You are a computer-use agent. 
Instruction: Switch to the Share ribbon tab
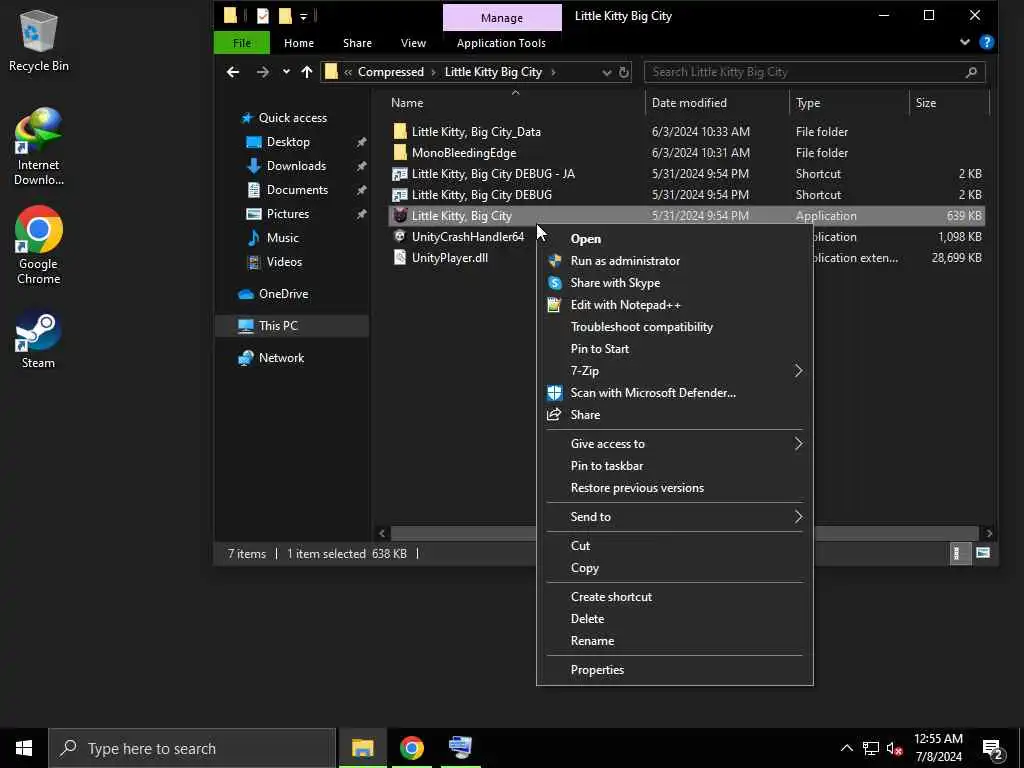pos(357,43)
